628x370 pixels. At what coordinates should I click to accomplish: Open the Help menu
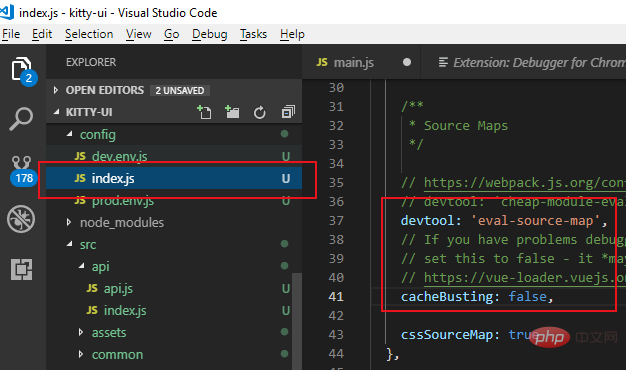tap(292, 34)
